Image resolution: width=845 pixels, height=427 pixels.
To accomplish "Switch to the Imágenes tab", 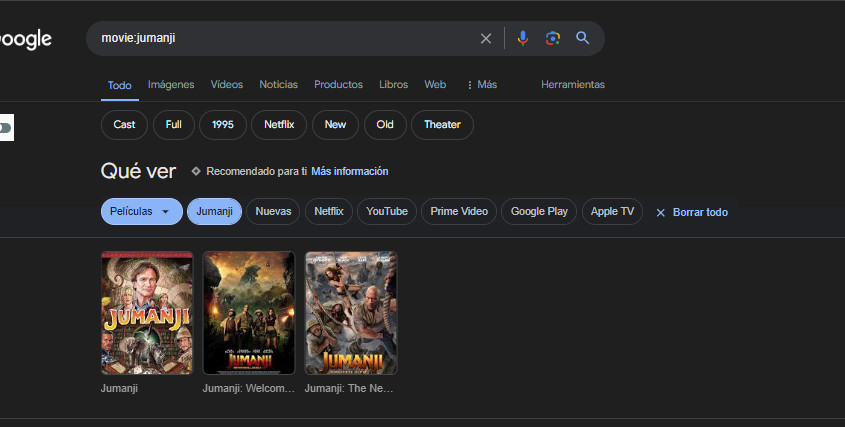I will [x=171, y=85].
